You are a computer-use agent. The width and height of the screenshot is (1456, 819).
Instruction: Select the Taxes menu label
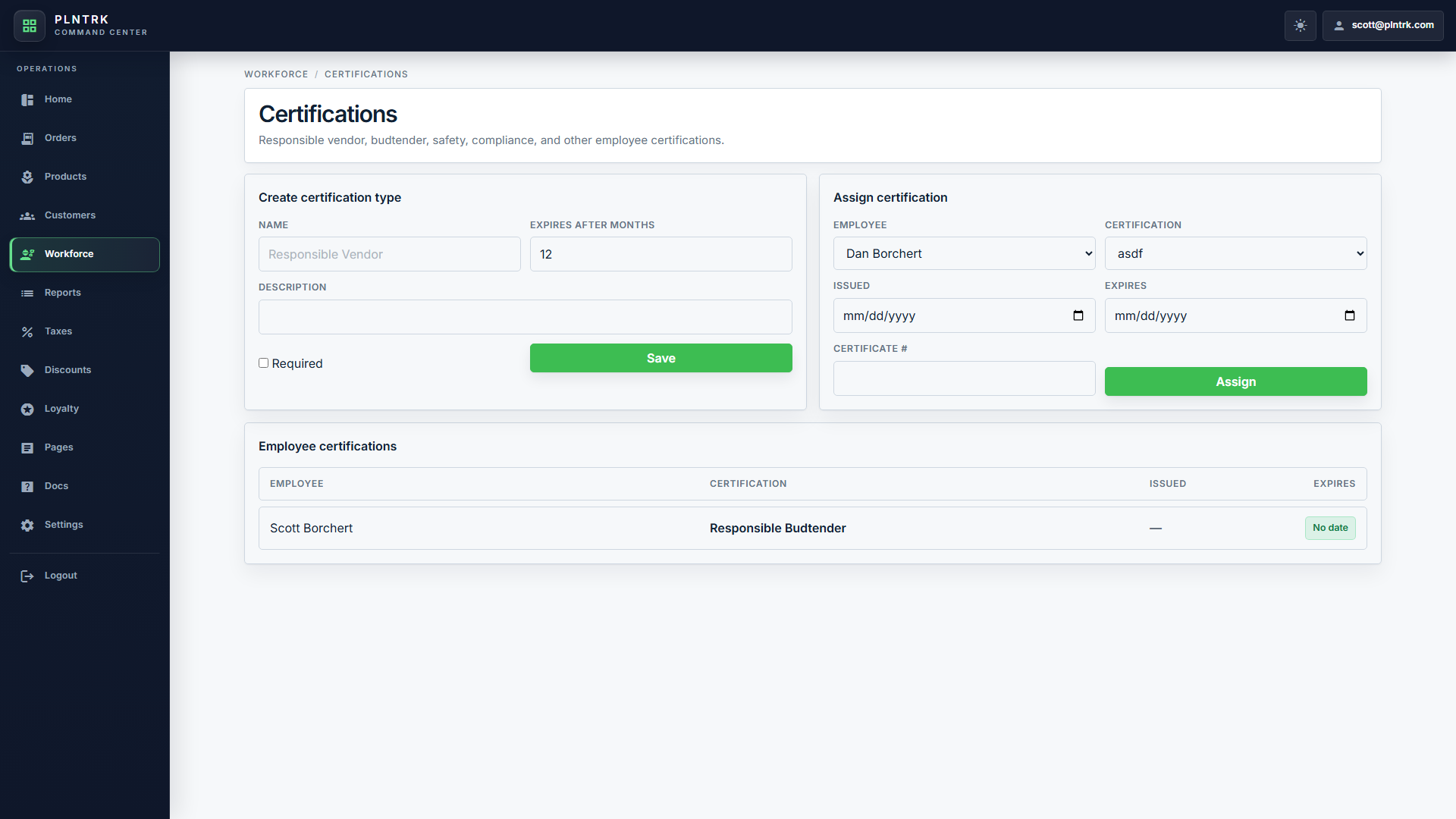pyautogui.click(x=58, y=331)
